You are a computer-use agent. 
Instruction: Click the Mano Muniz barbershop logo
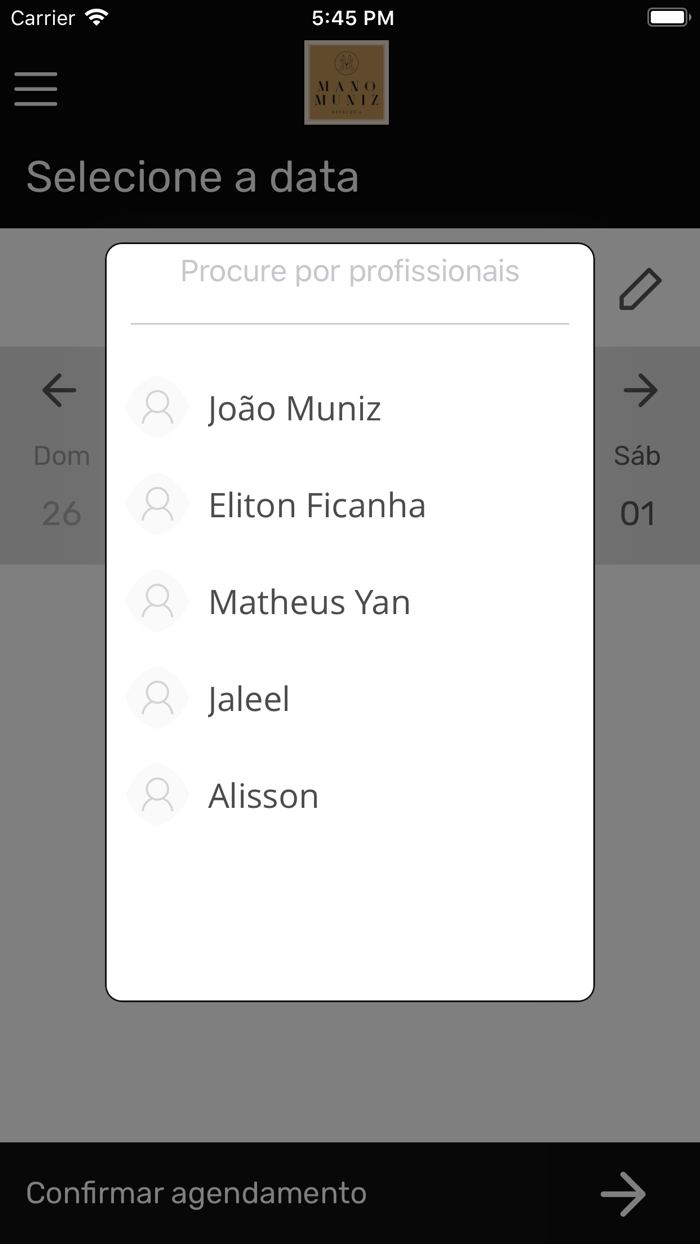point(346,83)
